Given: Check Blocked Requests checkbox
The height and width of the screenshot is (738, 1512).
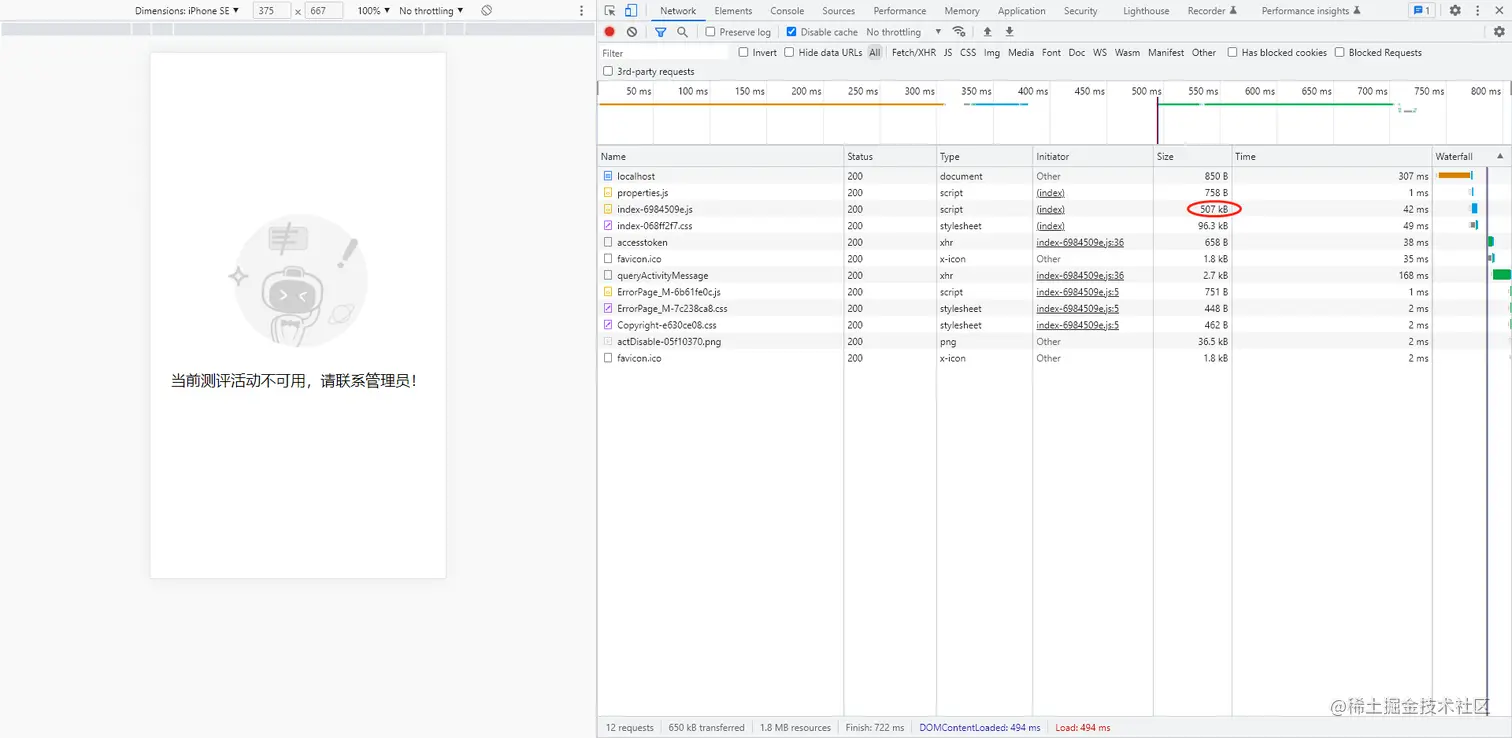Looking at the screenshot, I should click(x=1339, y=52).
